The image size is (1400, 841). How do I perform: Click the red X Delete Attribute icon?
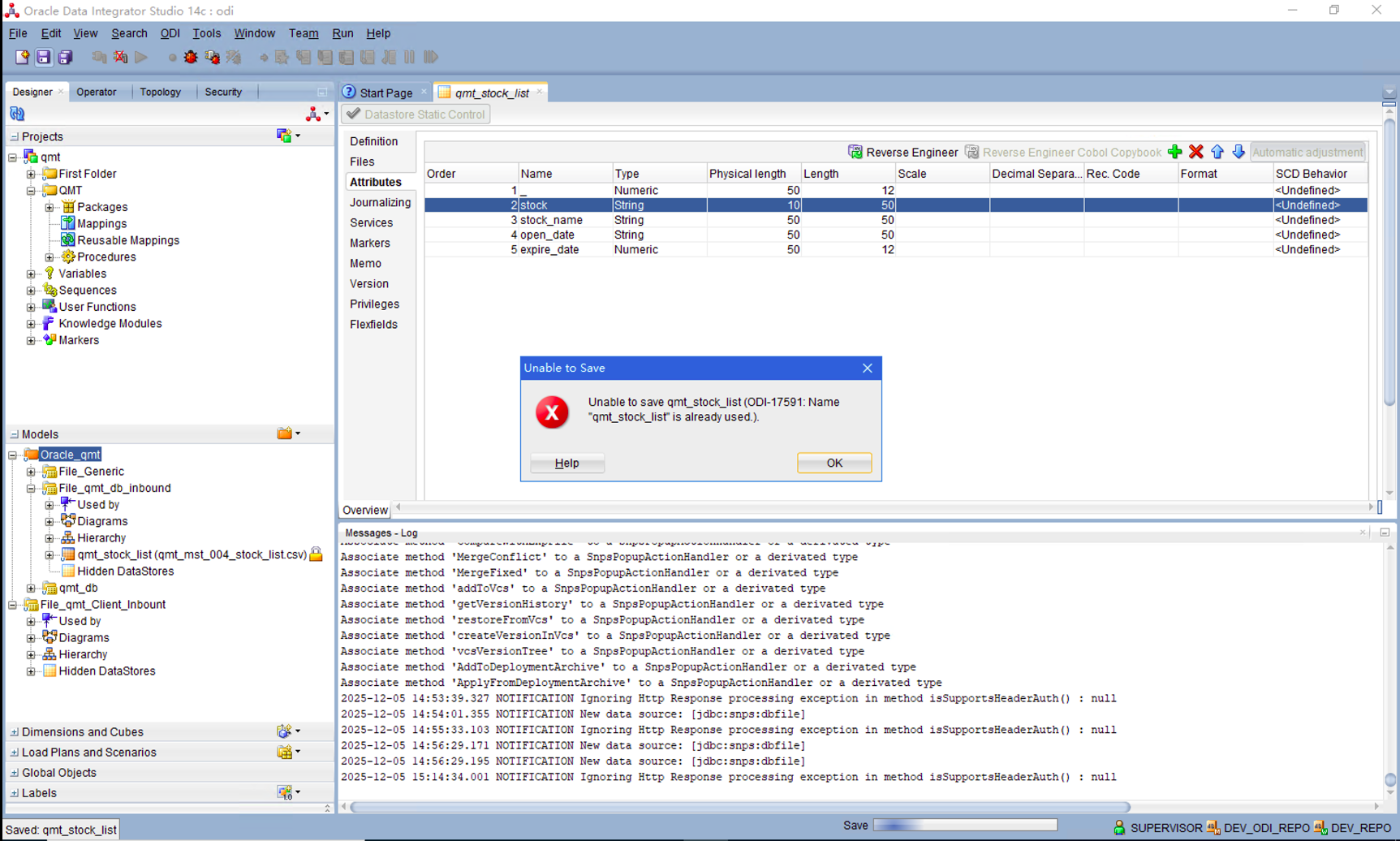1195,152
